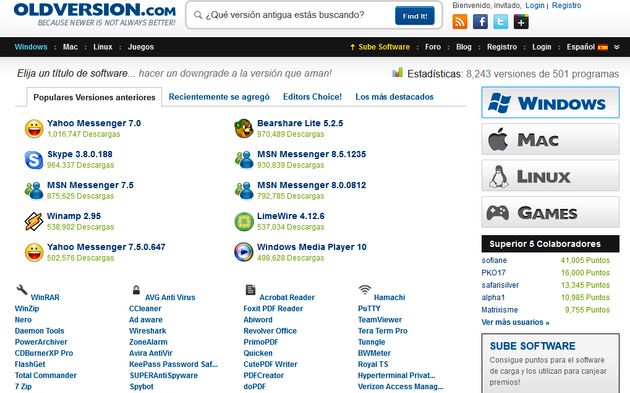Open Mac in the navigation bar
The height and width of the screenshot is (393, 630).
coord(70,47)
